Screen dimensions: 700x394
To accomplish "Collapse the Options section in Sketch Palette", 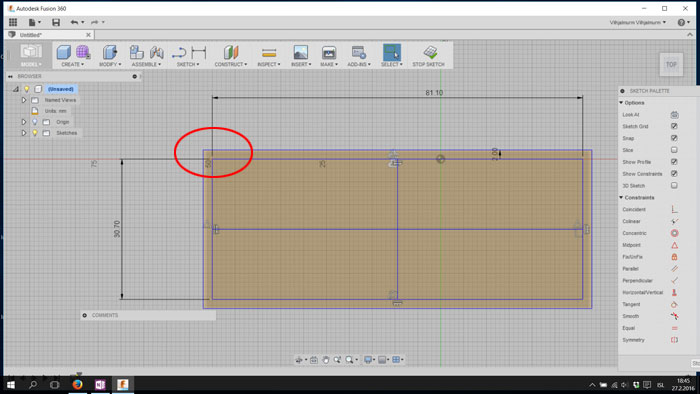I will pos(621,103).
